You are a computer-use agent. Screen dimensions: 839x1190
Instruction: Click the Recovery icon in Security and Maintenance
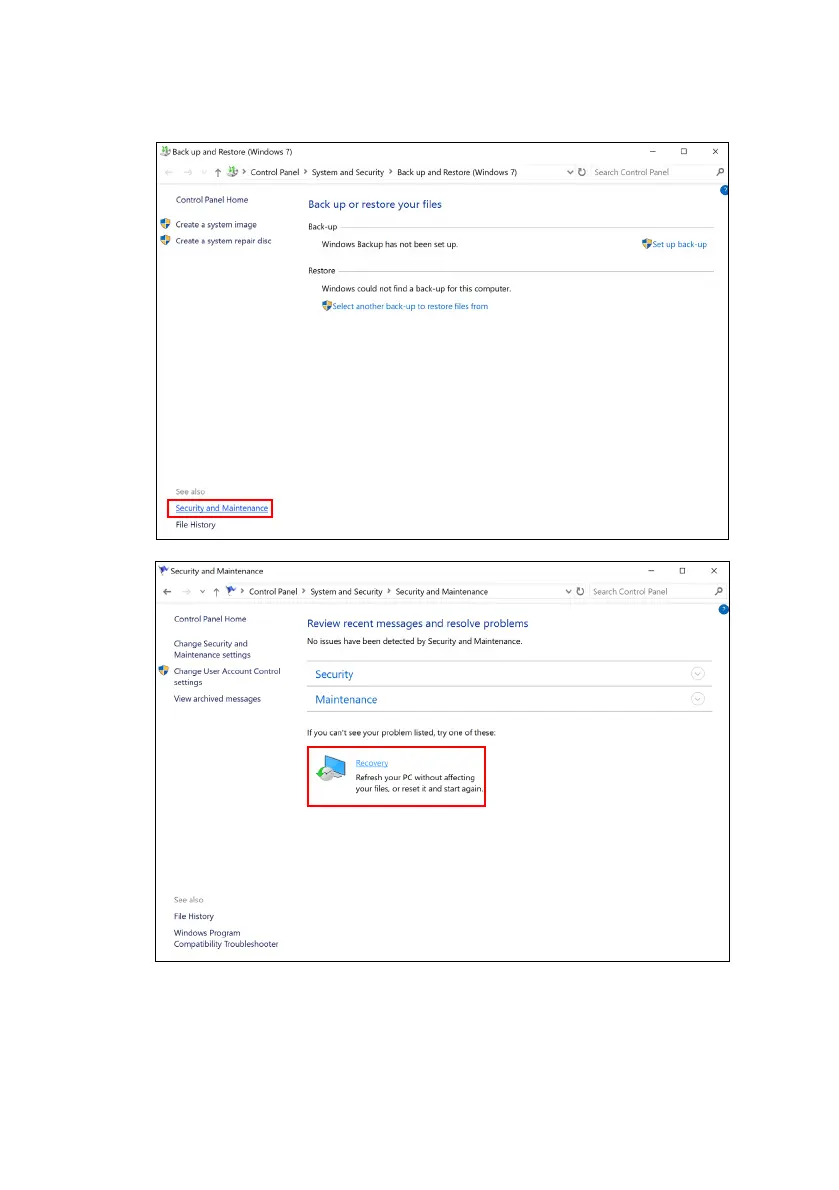click(331, 769)
